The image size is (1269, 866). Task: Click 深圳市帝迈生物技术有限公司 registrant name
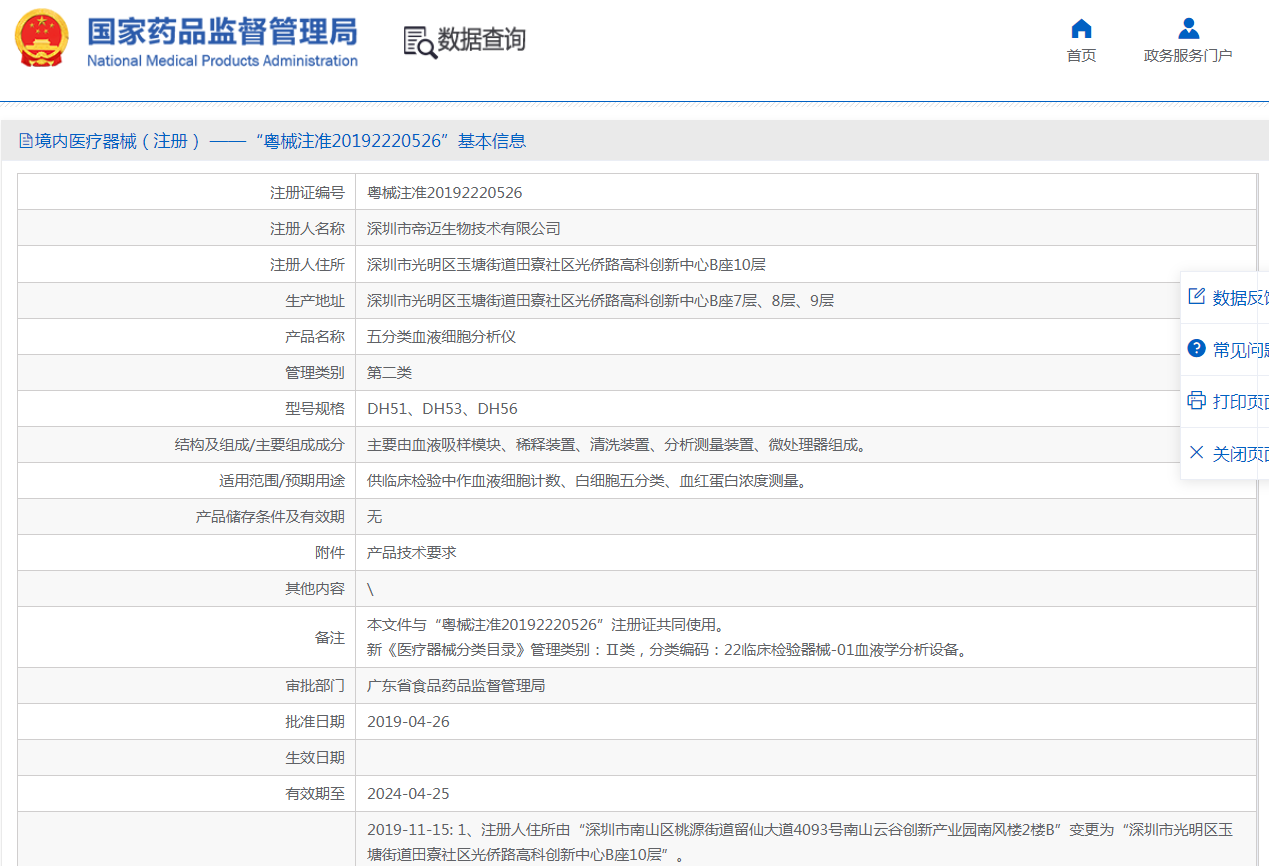point(464,229)
